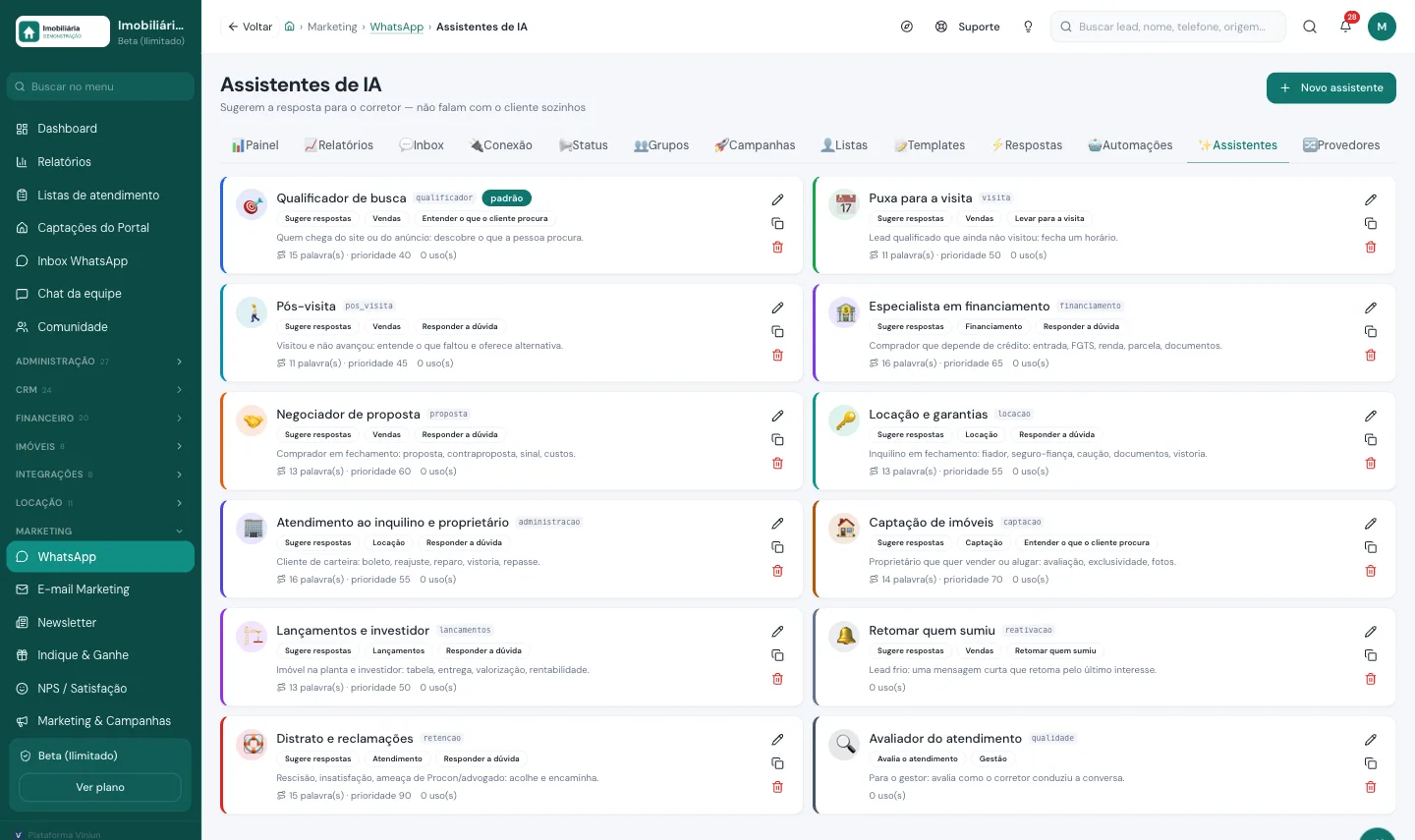The width and height of the screenshot is (1415, 840).
Task: Edit the Atendimento ao inquilino e proprietário assistant
Action: tap(777, 524)
